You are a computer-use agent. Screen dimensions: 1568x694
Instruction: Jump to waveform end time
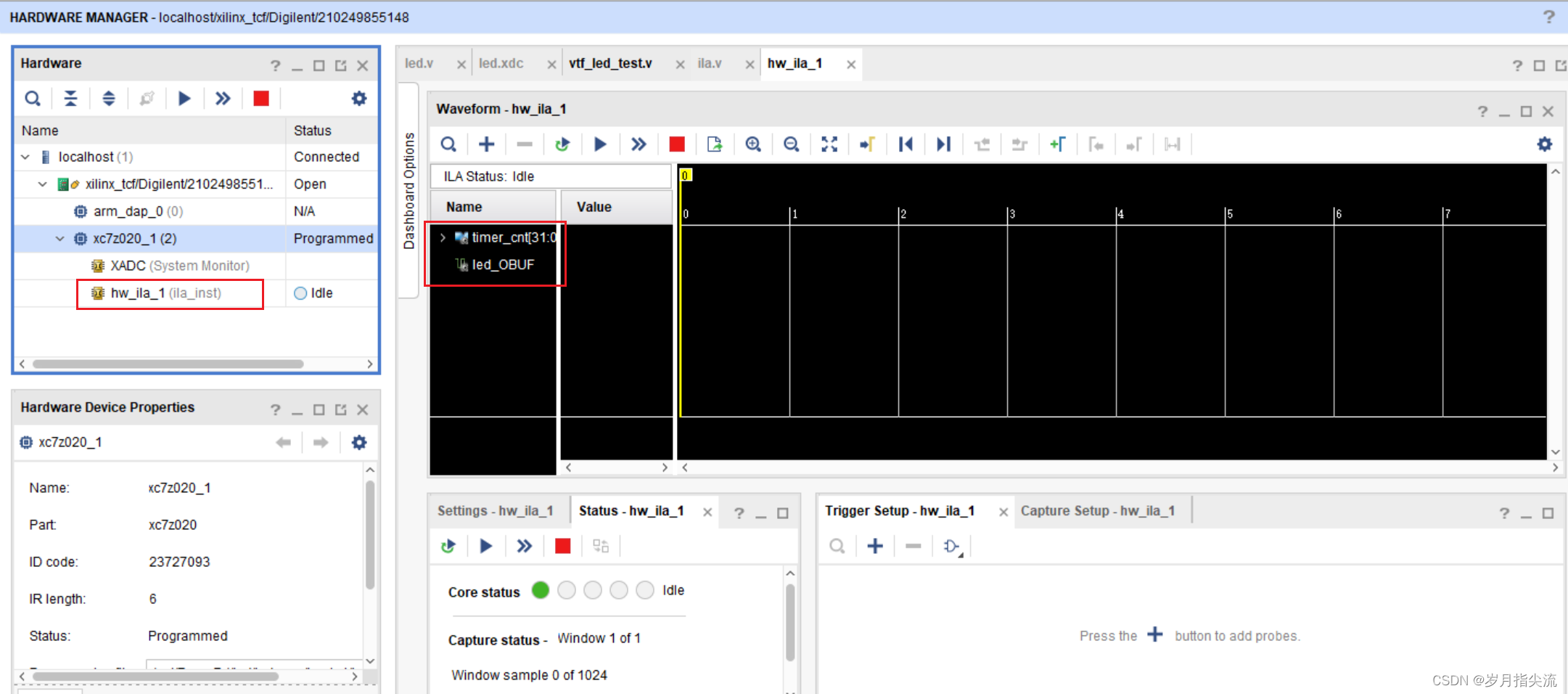tap(943, 144)
